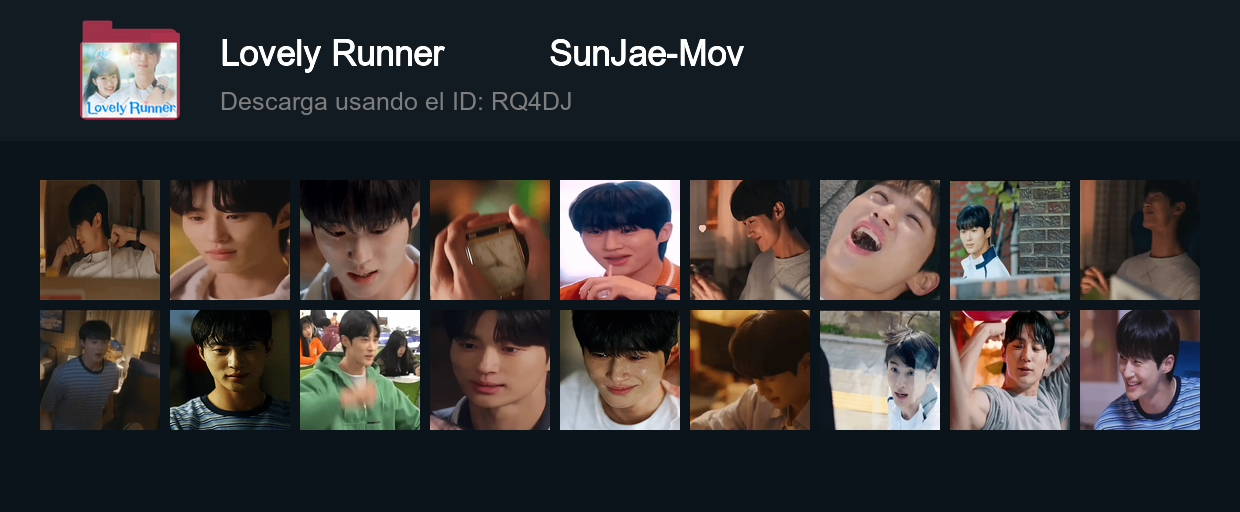1240x512 pixels.
Task: Select the sticker of a man in a green hoodie
Action: (x=360, y=370)
